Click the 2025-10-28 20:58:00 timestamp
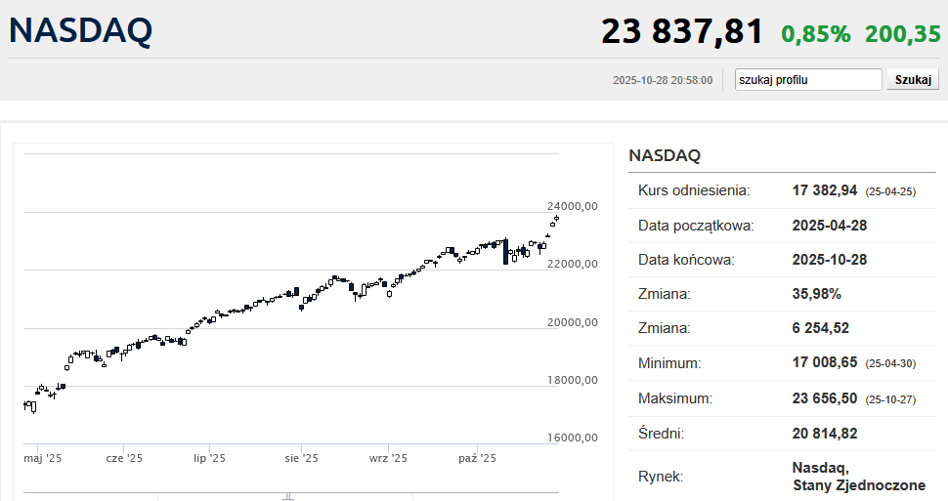 (663, 80)
